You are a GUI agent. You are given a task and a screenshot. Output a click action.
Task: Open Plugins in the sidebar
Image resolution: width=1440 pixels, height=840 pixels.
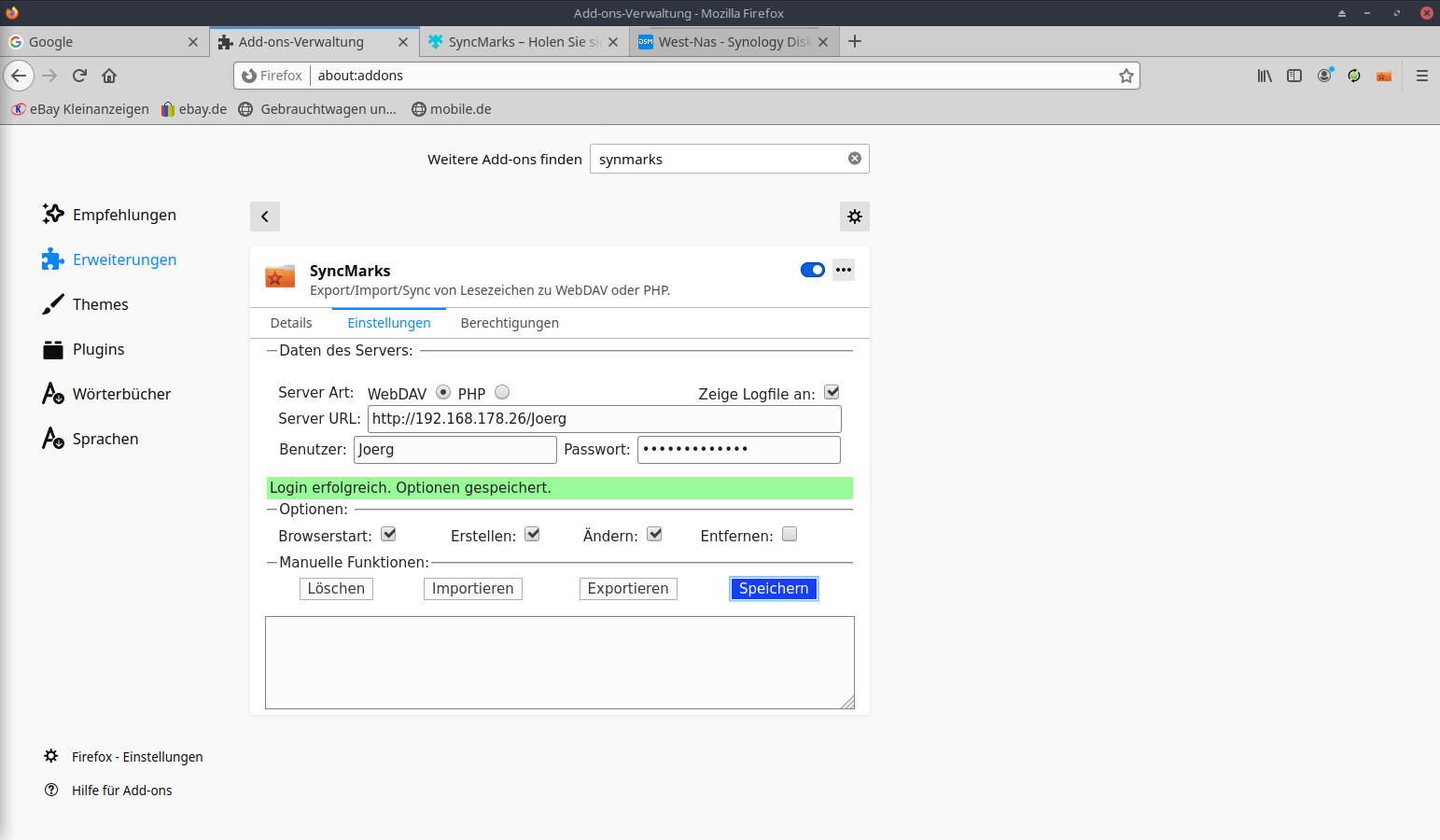[x=83, y=349]
